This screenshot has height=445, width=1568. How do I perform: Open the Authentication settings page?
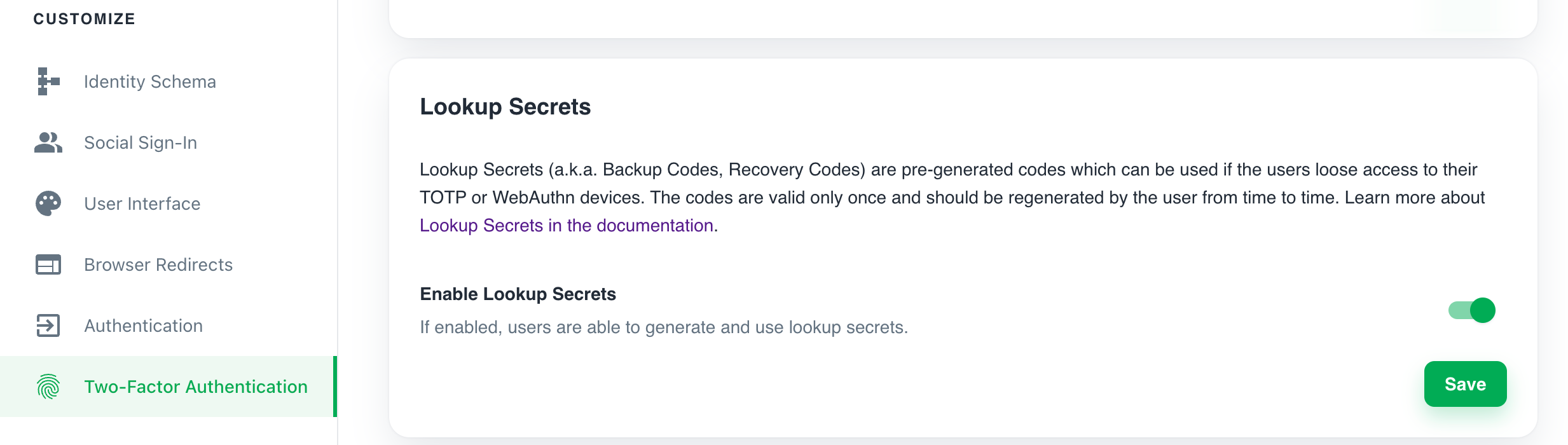pos(143,325)
